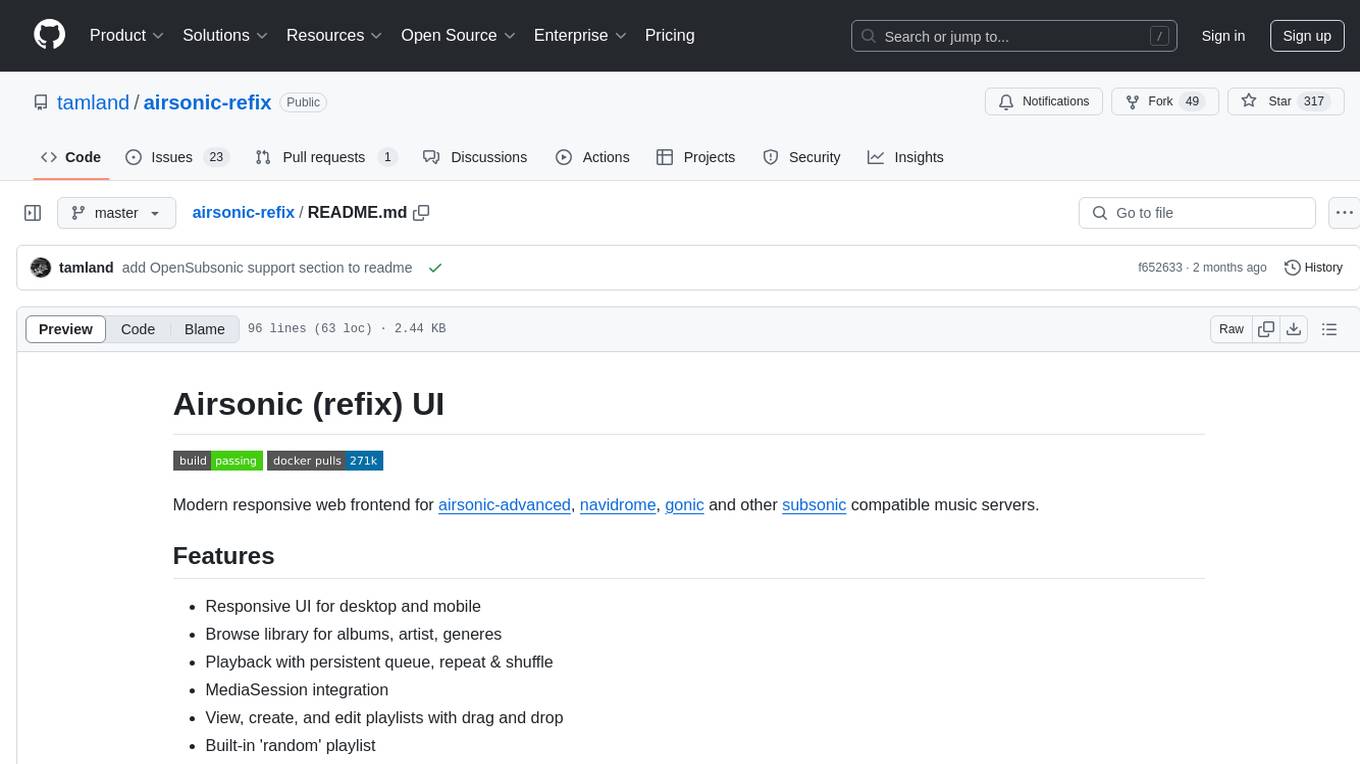Open the more file actions menu
This screenshot has height=764, width=1360.
pos(1344,213)
